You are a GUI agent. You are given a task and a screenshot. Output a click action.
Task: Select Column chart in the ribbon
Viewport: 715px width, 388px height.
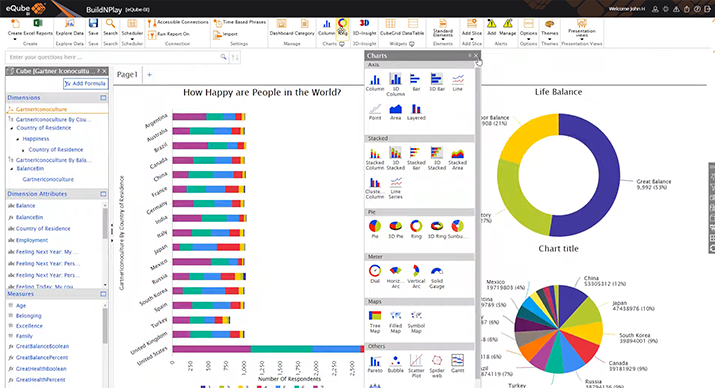tap(326, 27)
